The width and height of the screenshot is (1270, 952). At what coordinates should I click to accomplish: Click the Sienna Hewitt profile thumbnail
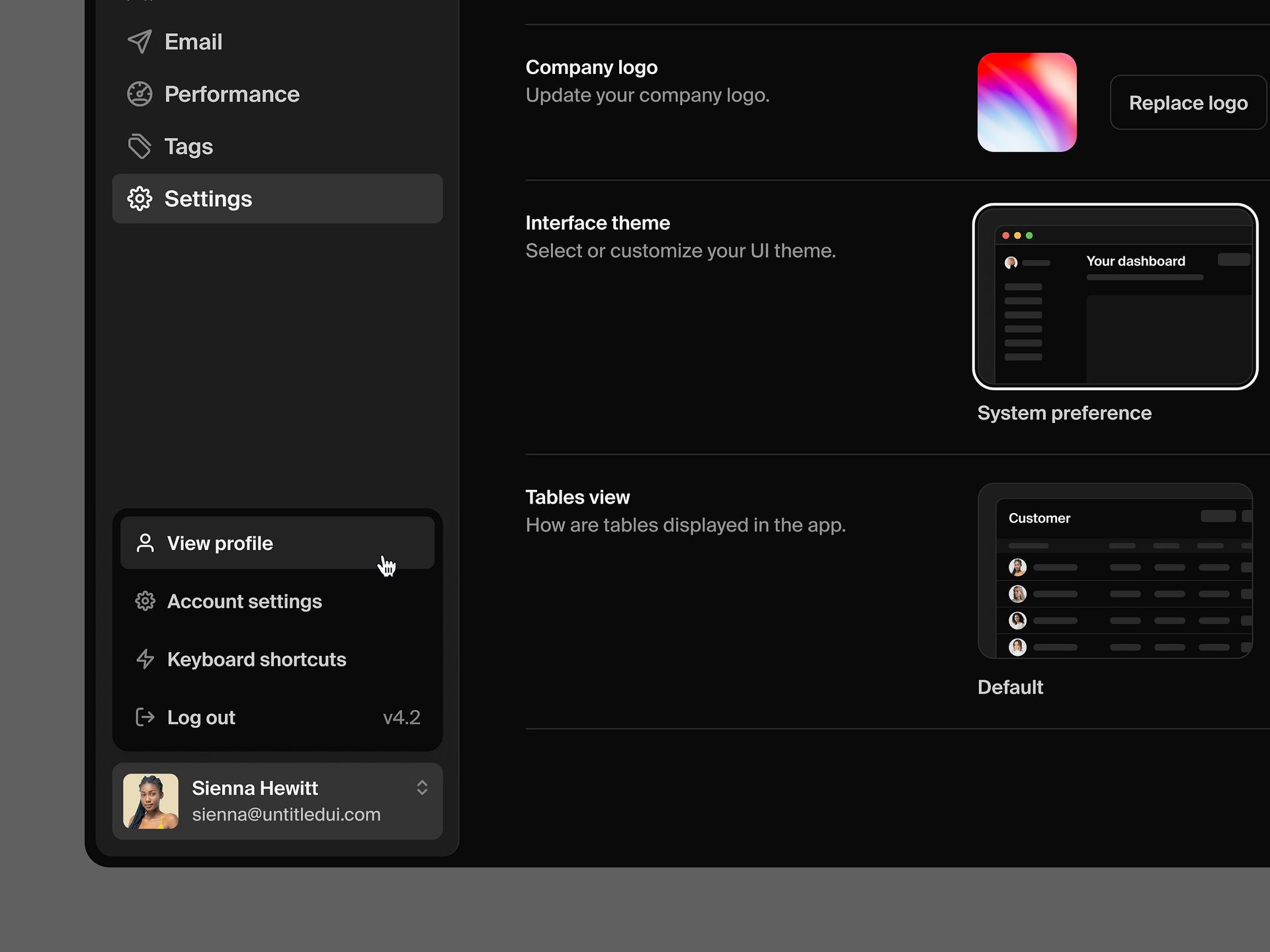pos(152,801)
